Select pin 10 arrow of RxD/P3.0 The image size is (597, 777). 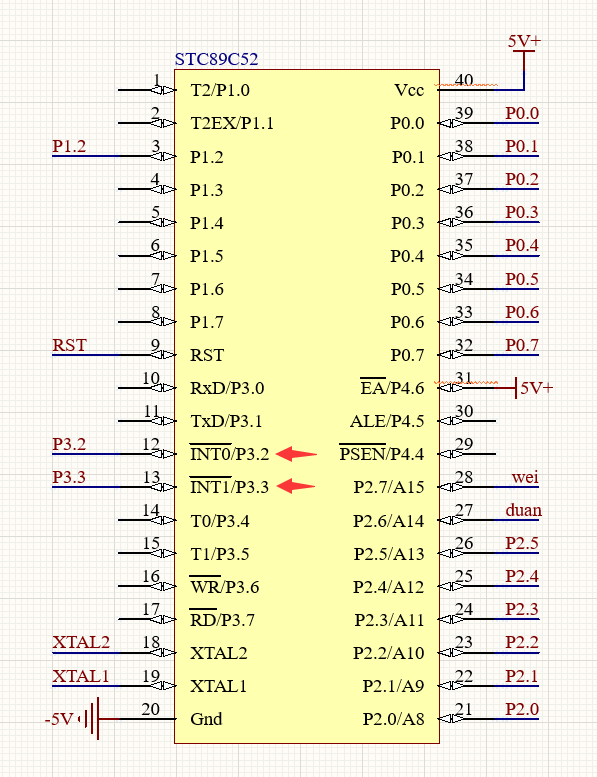[x=163, y=388]
